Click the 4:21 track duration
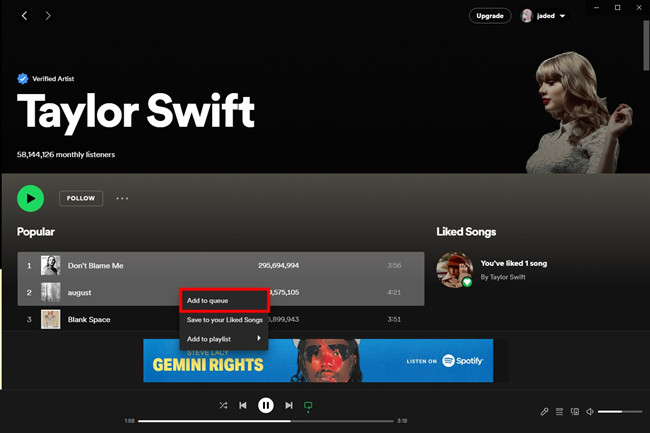The image size is (650, 433). click(394, 292)
